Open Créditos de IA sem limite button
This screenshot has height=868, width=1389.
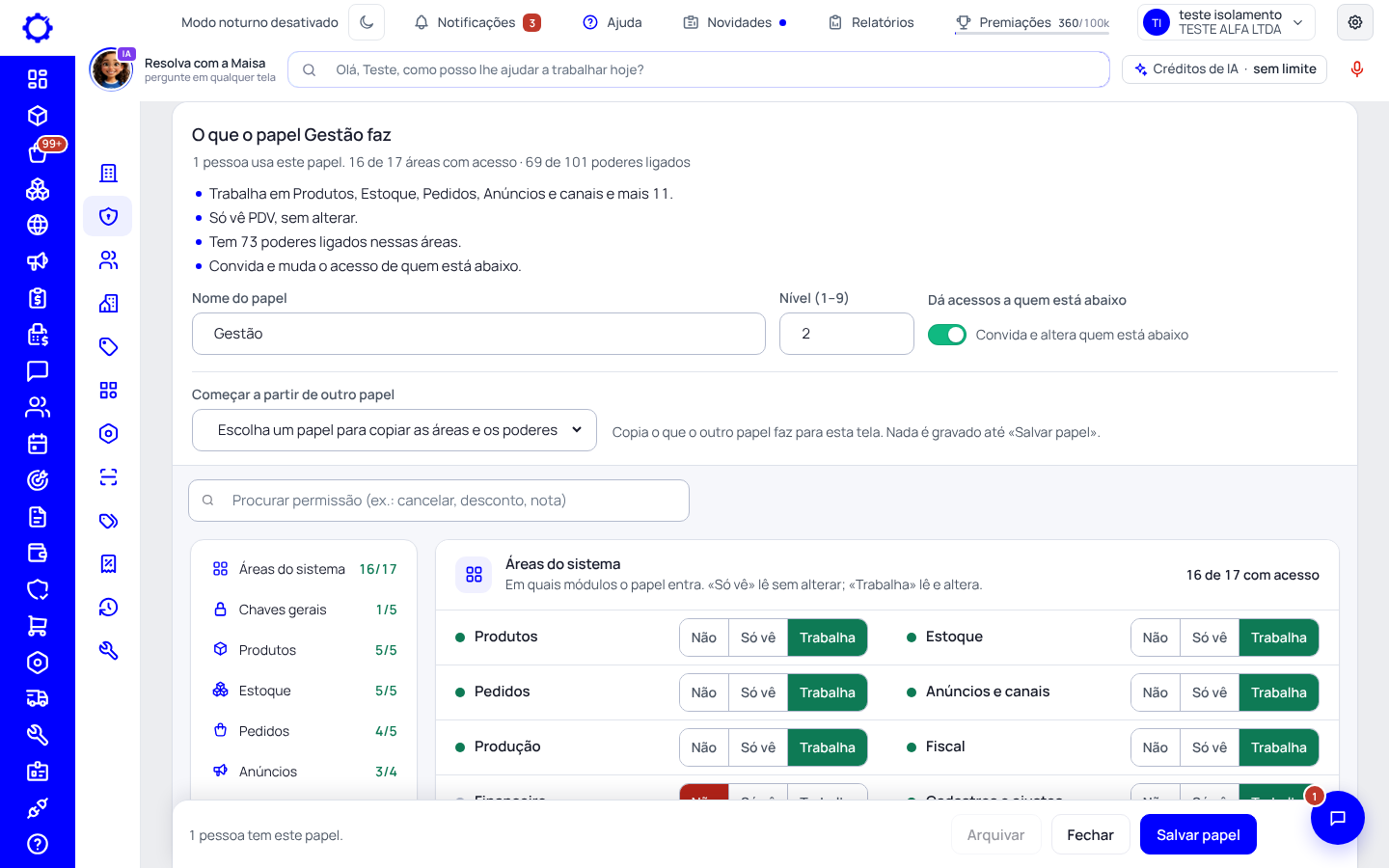1225,69
